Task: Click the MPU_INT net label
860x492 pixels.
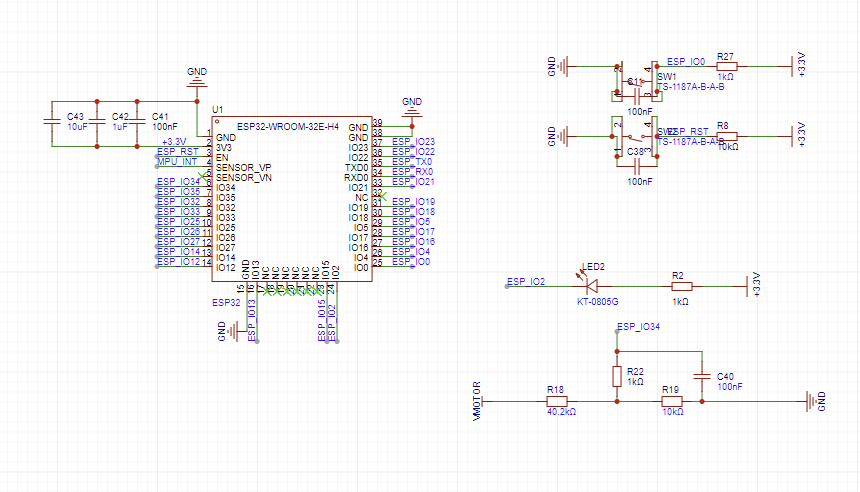Action: (177, 162)
